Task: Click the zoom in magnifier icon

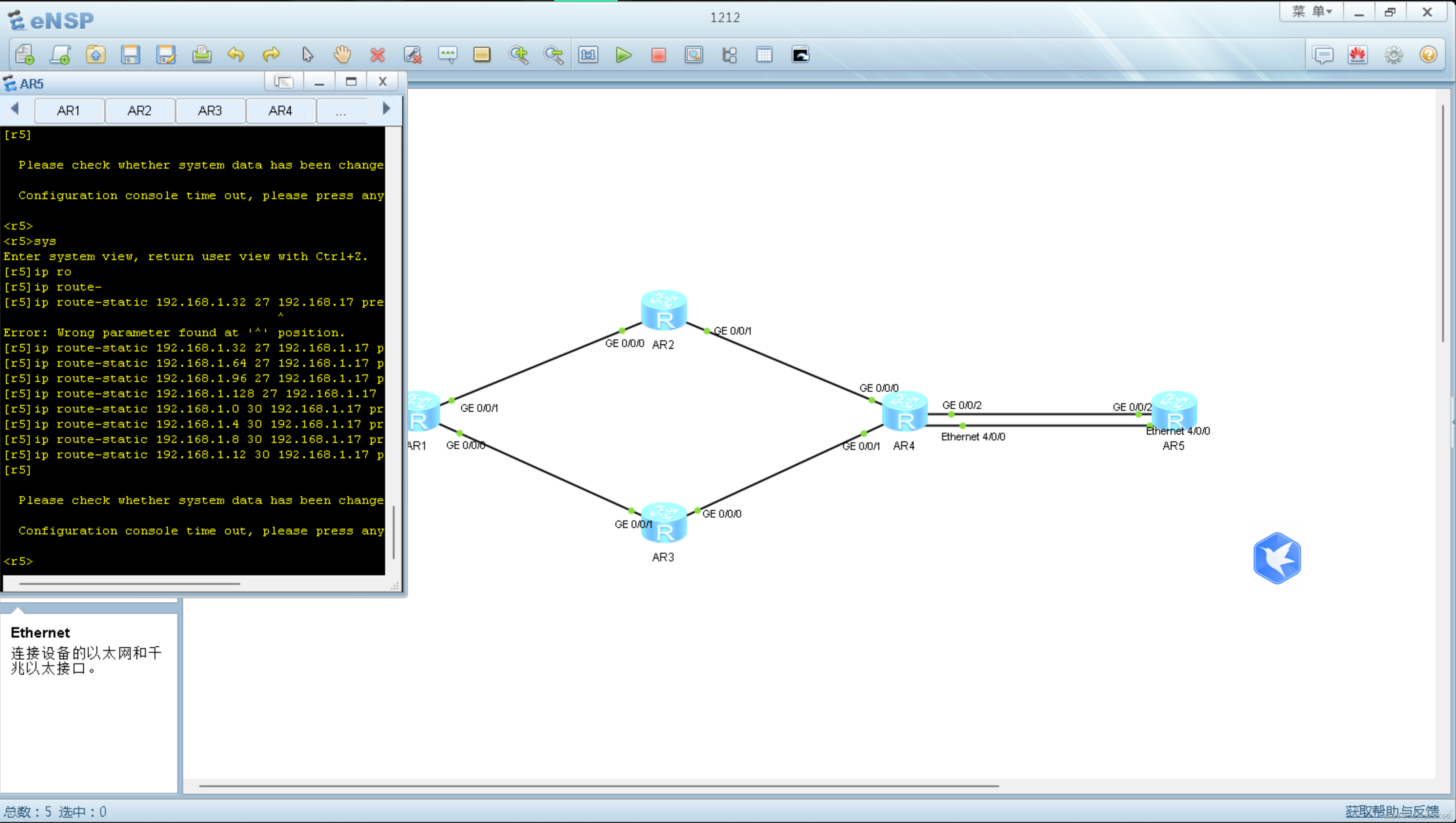Action: 518,55
